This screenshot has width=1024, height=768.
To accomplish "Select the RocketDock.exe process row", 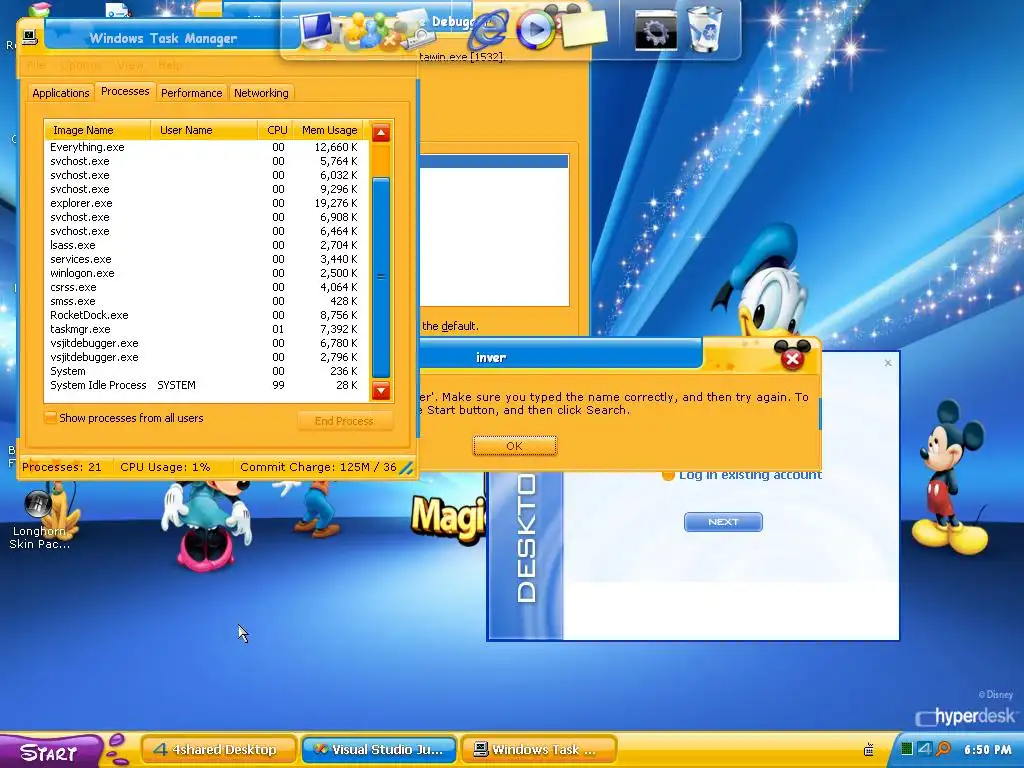I will coord(206,315).
